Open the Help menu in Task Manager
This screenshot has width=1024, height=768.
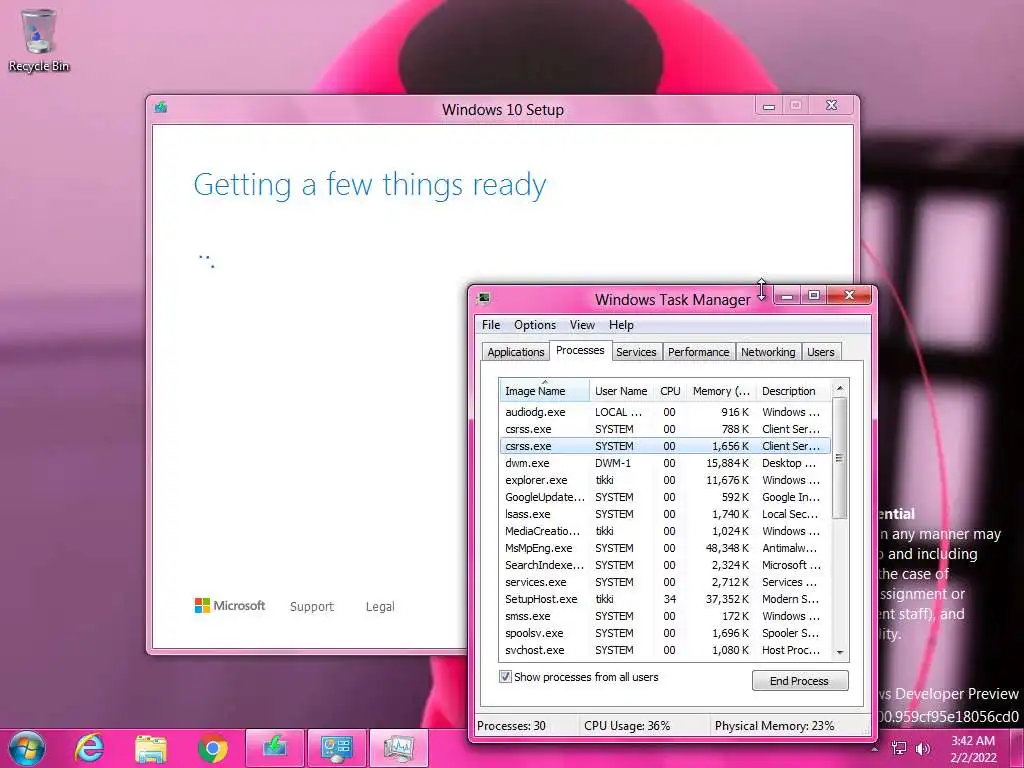tap(621, 325)
